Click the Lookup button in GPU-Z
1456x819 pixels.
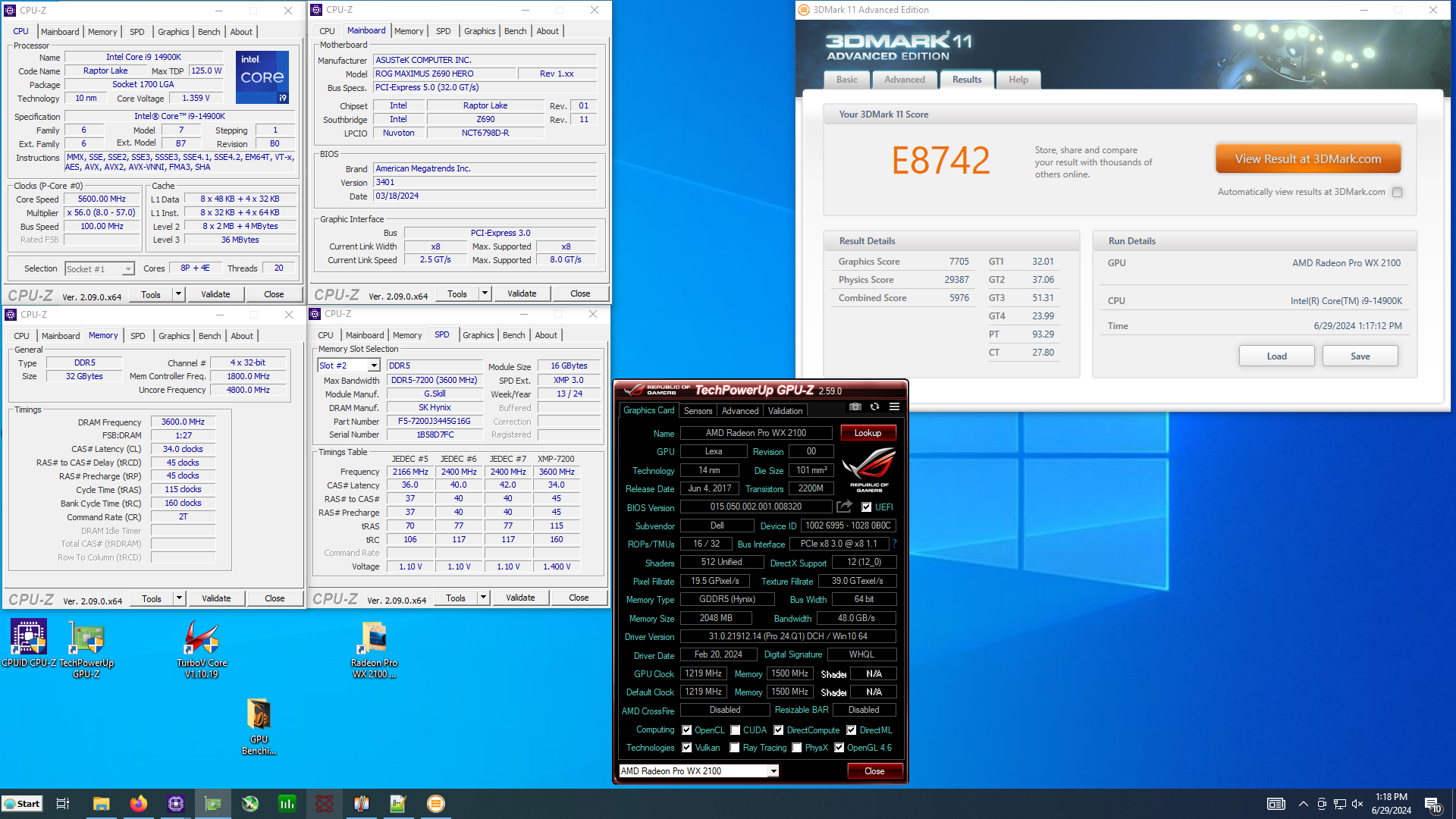[x=868, y=433]
